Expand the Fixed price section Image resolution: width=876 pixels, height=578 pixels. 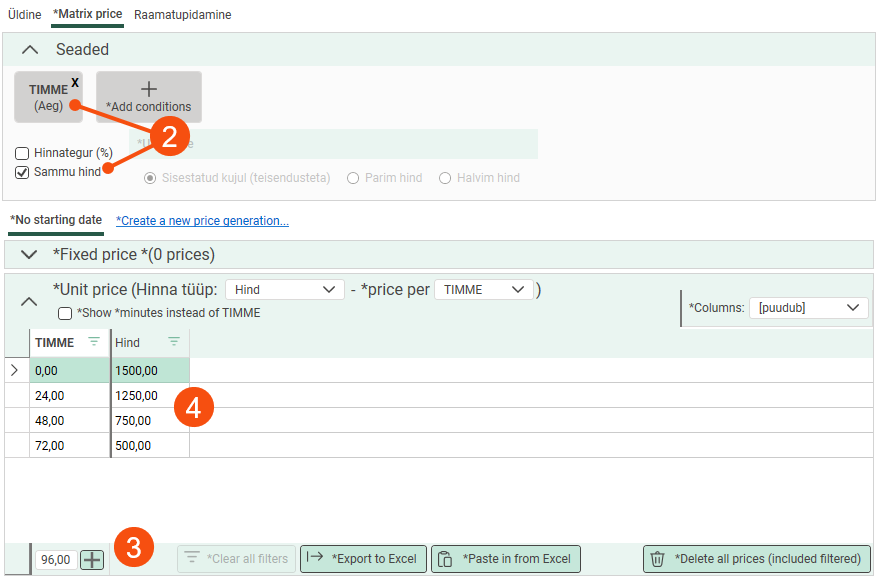[x=29, y=255]
